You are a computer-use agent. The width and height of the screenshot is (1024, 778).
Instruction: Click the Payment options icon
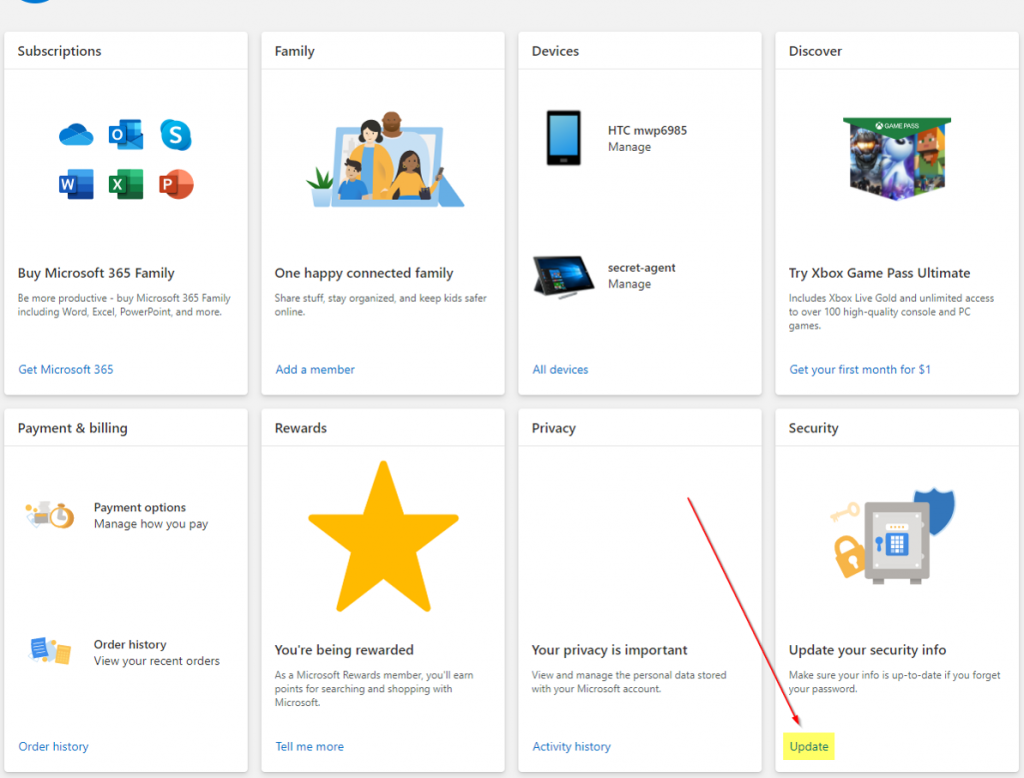click(50, 515)
